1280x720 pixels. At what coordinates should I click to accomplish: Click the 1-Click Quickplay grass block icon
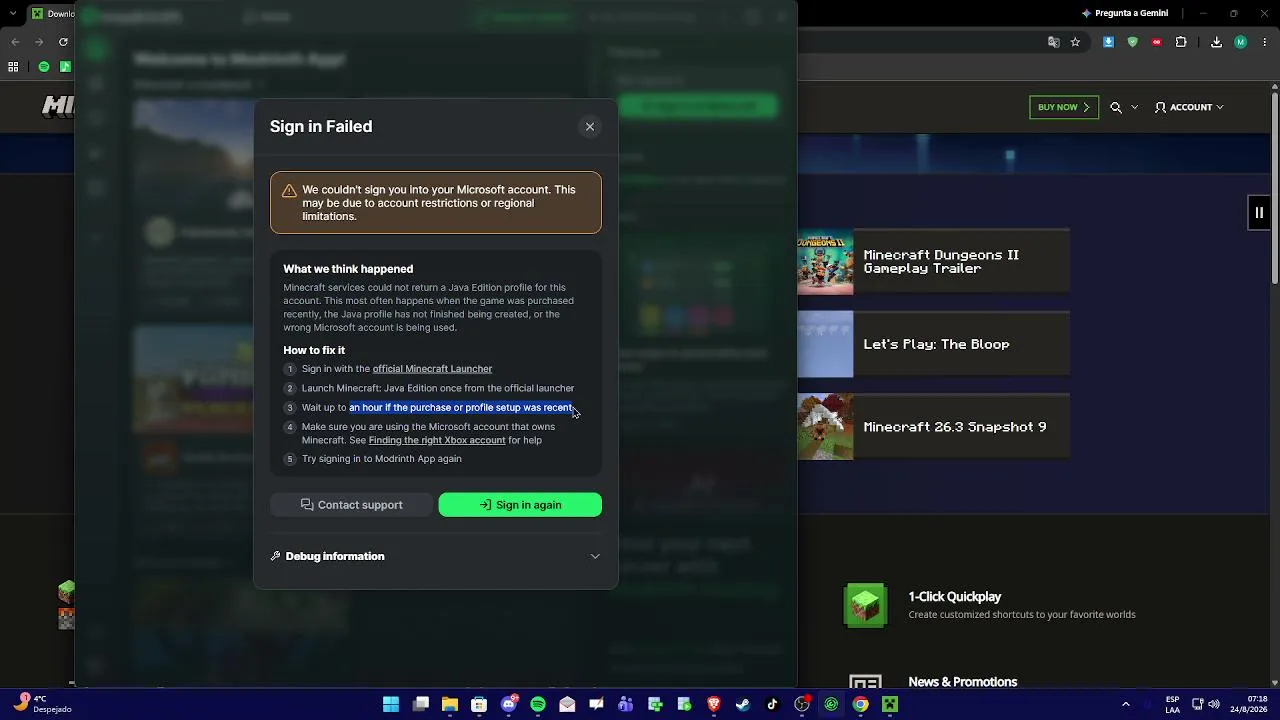[865, 605]
